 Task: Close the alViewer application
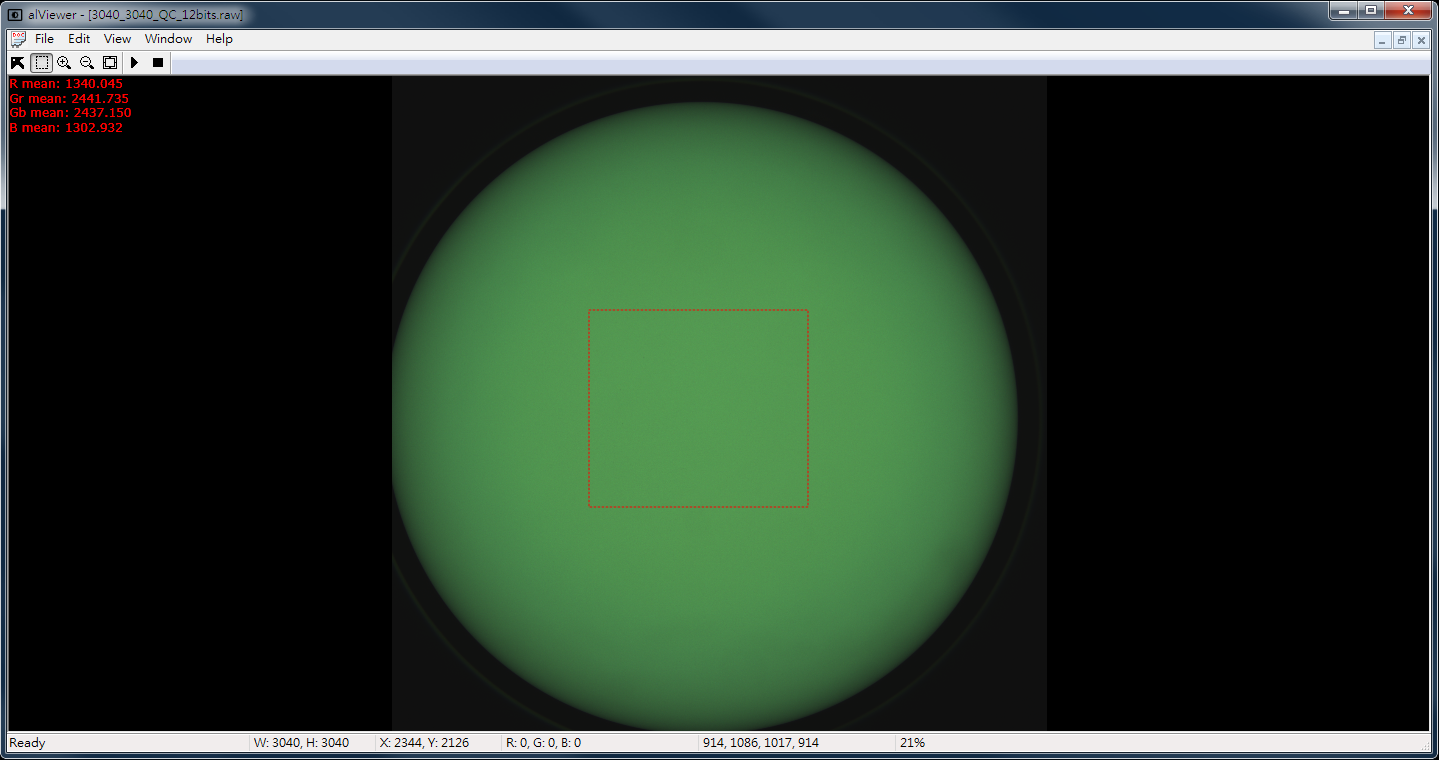pos(1408,10)
